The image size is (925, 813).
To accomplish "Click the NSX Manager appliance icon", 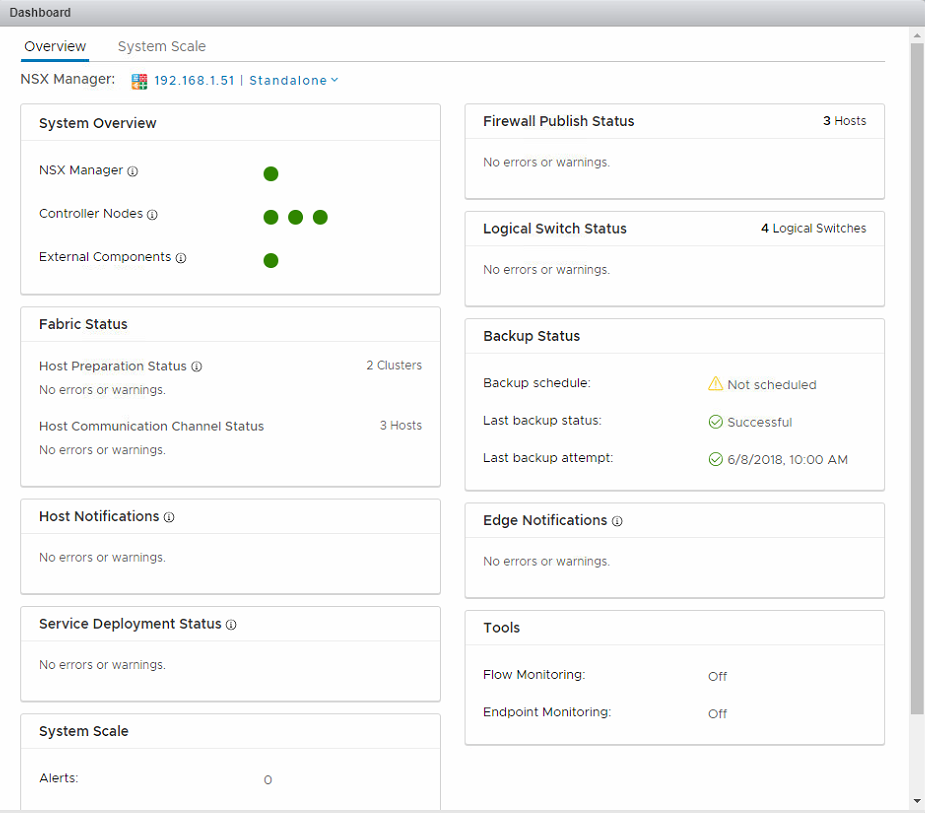I will [140, 81].
